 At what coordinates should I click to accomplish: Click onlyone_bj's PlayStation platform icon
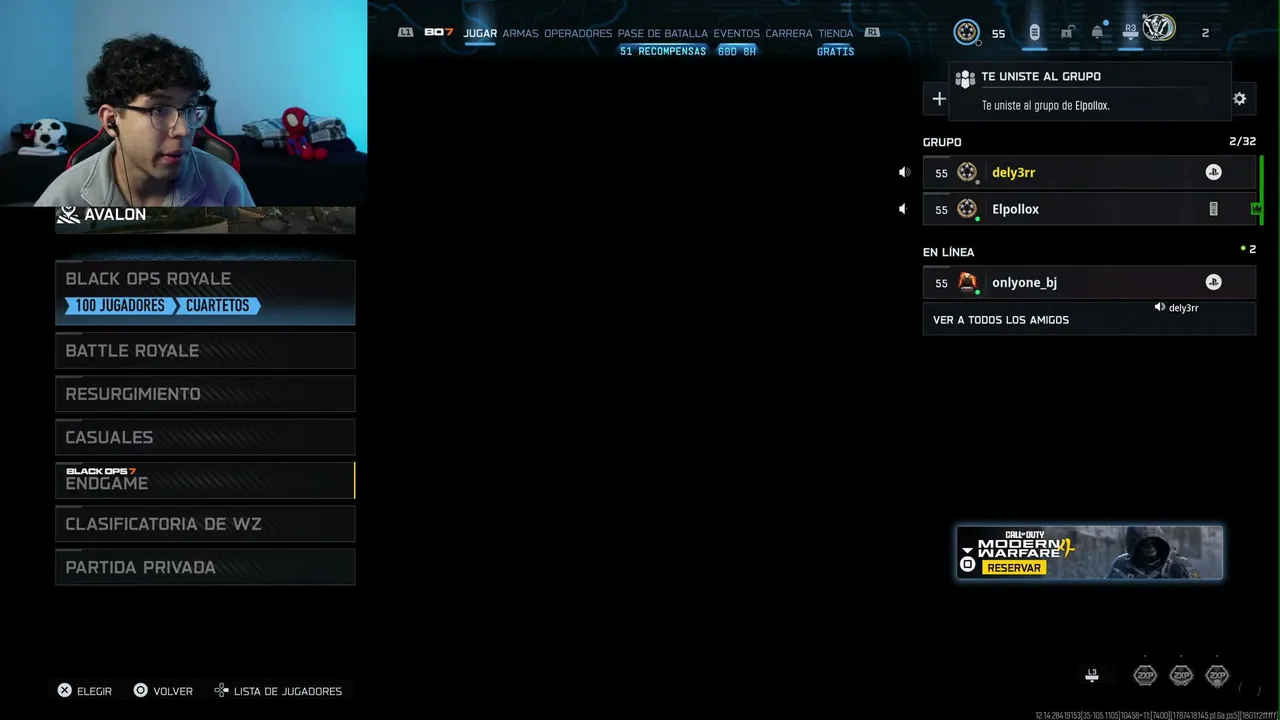tap(1213, 282)
